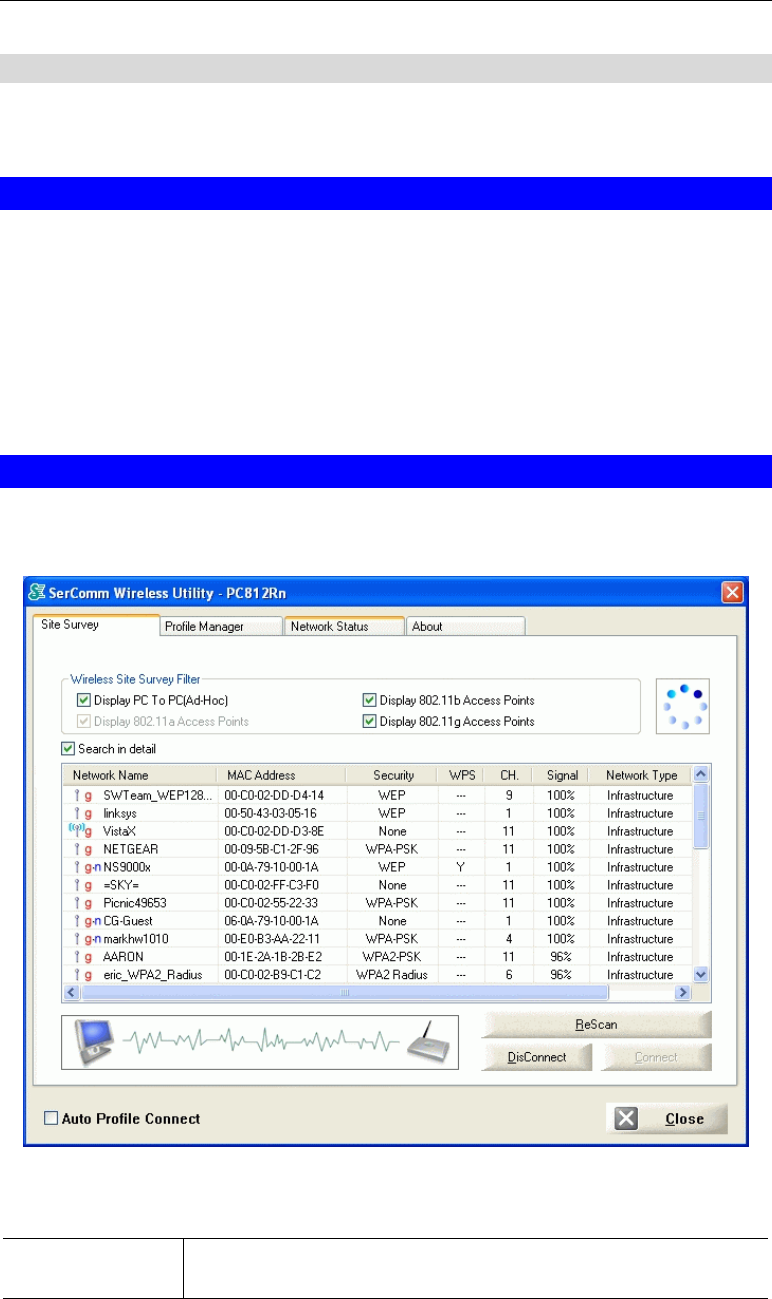Click the scanning spinner animation icon
The height and width of the screenshot is (1299, 772).
[685, 706]
